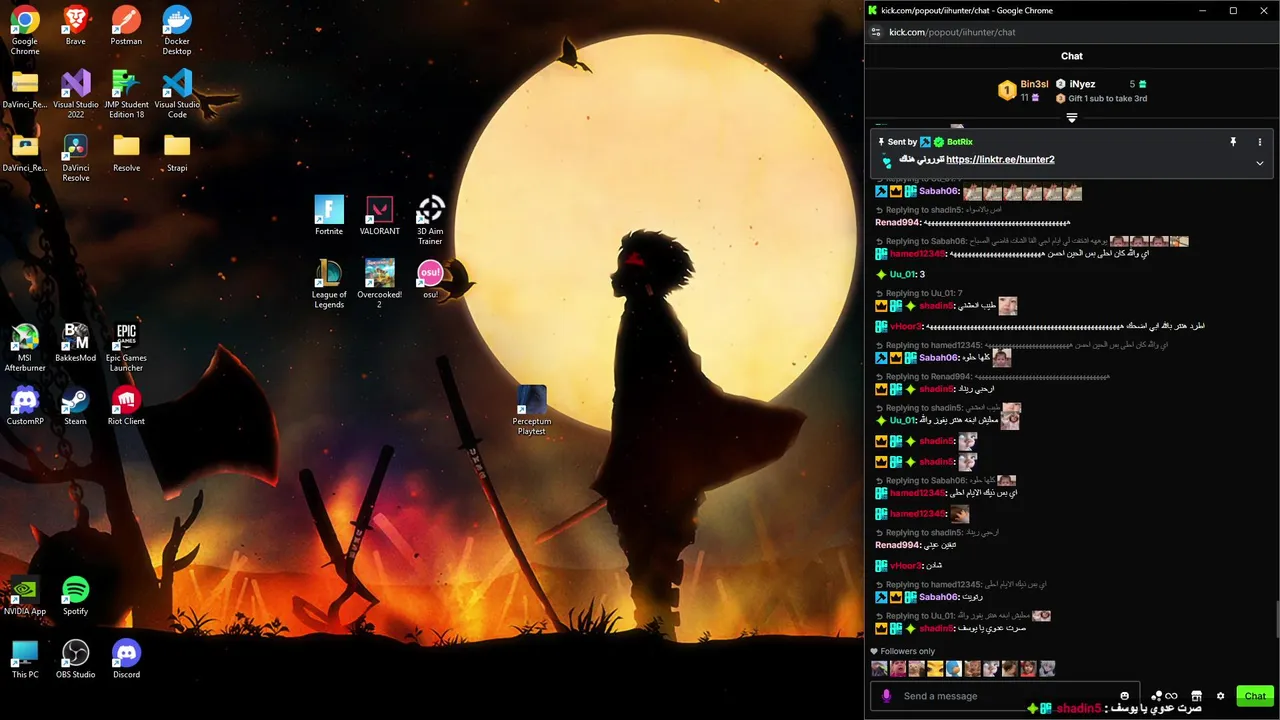Launch osu! from the desktop

pos(430,279)
